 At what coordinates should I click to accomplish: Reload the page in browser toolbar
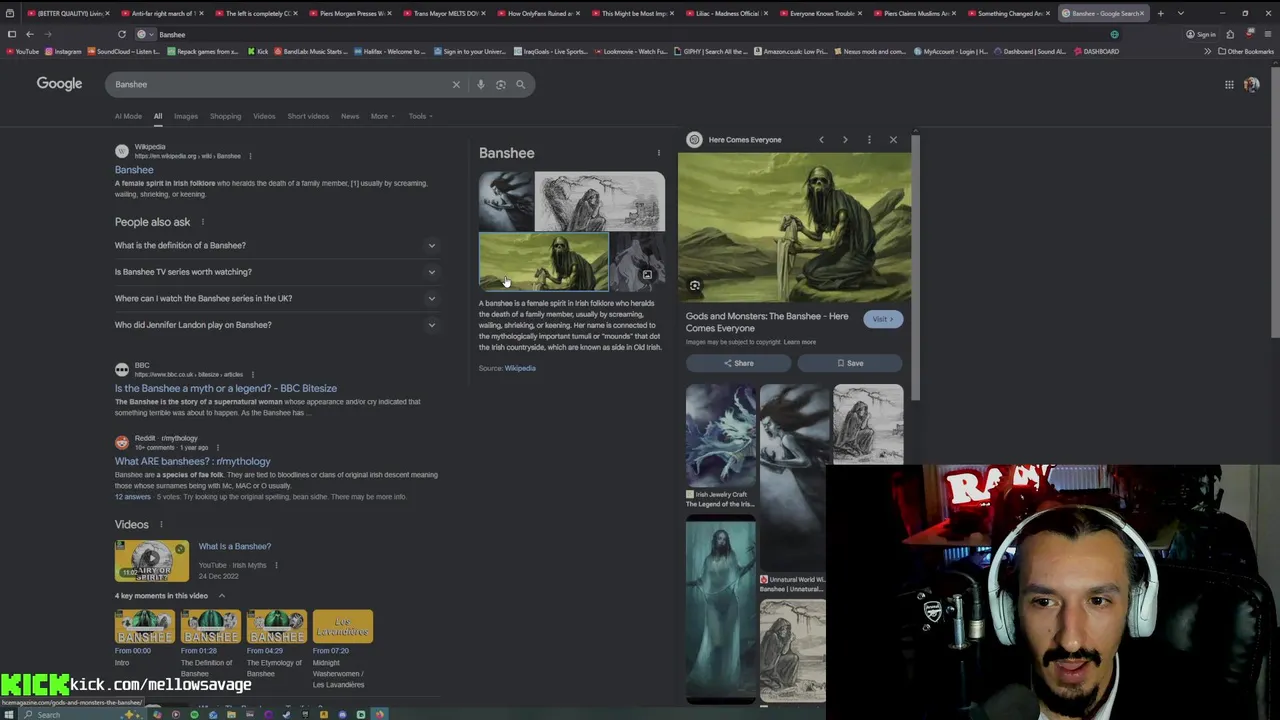pos(121,34)
